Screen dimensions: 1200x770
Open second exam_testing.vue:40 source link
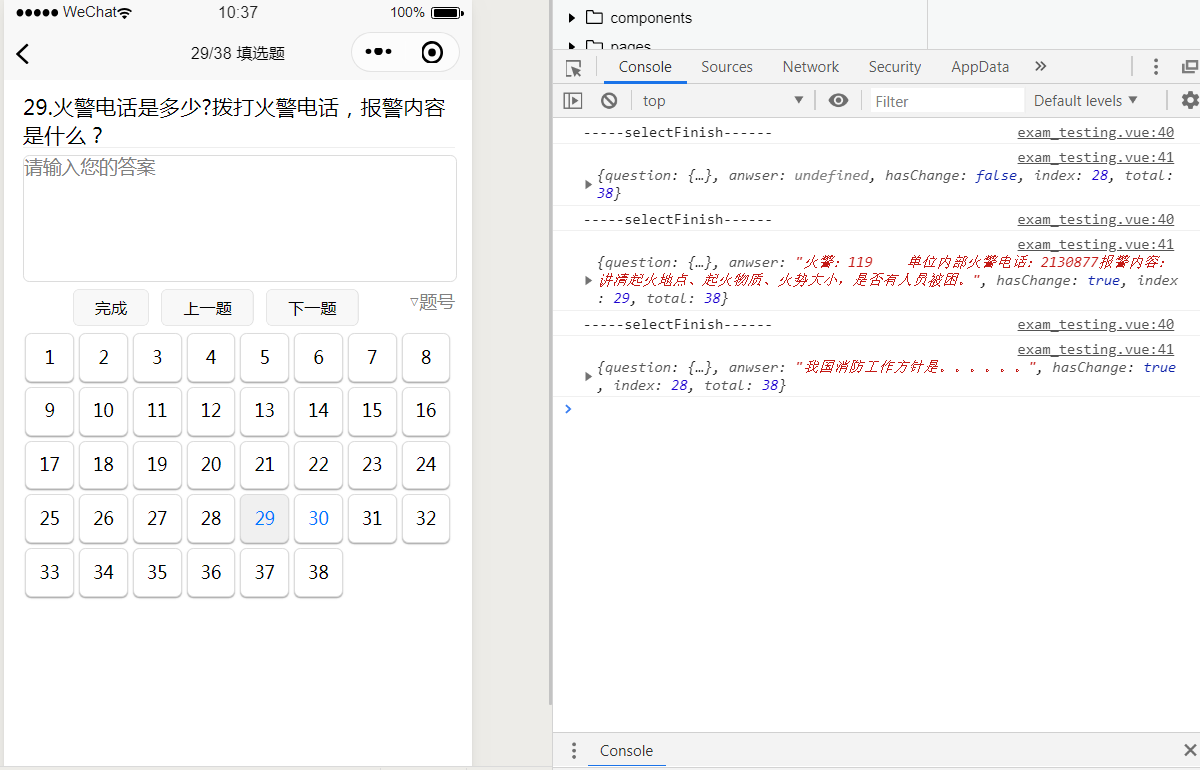coord(1095,220)
